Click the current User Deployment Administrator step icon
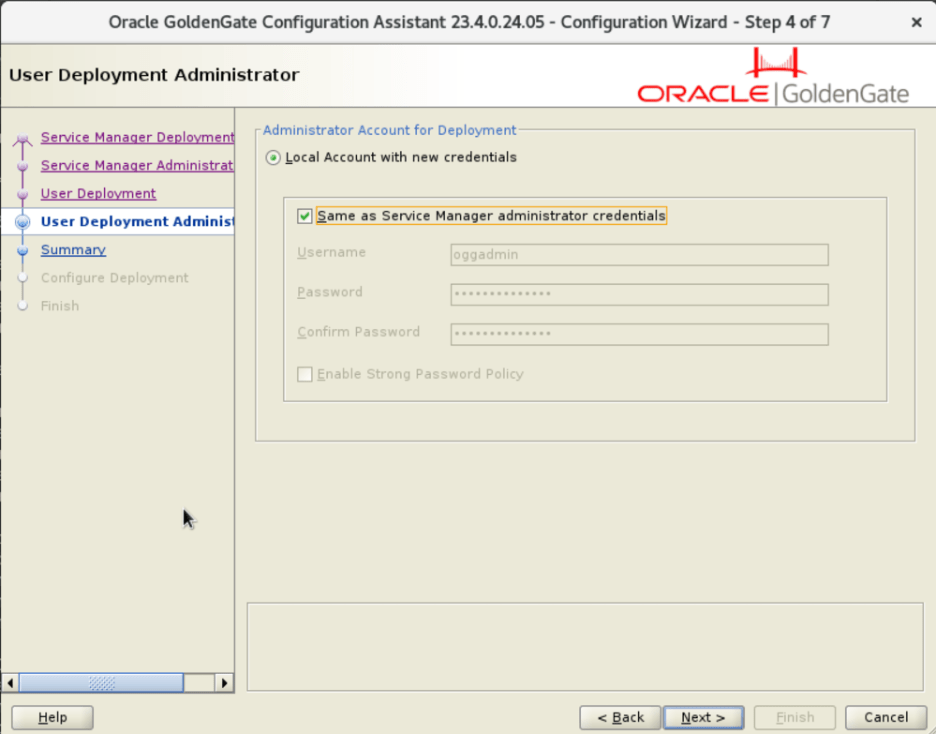The image size is (936, 734). [x=23, y=222]
